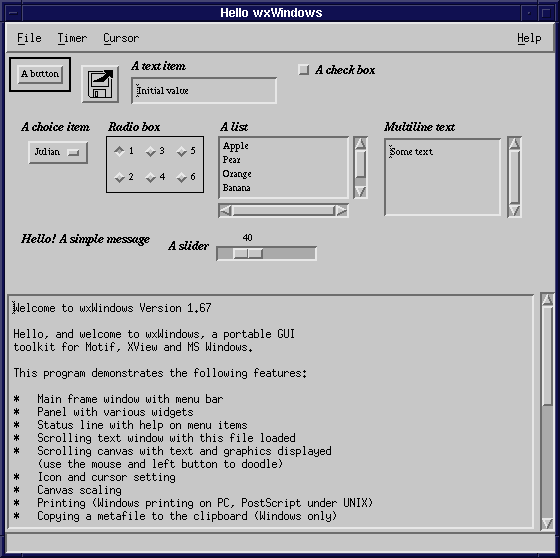
Task: Click Multiline text scroll up arrow
Action: coord(514,144)
